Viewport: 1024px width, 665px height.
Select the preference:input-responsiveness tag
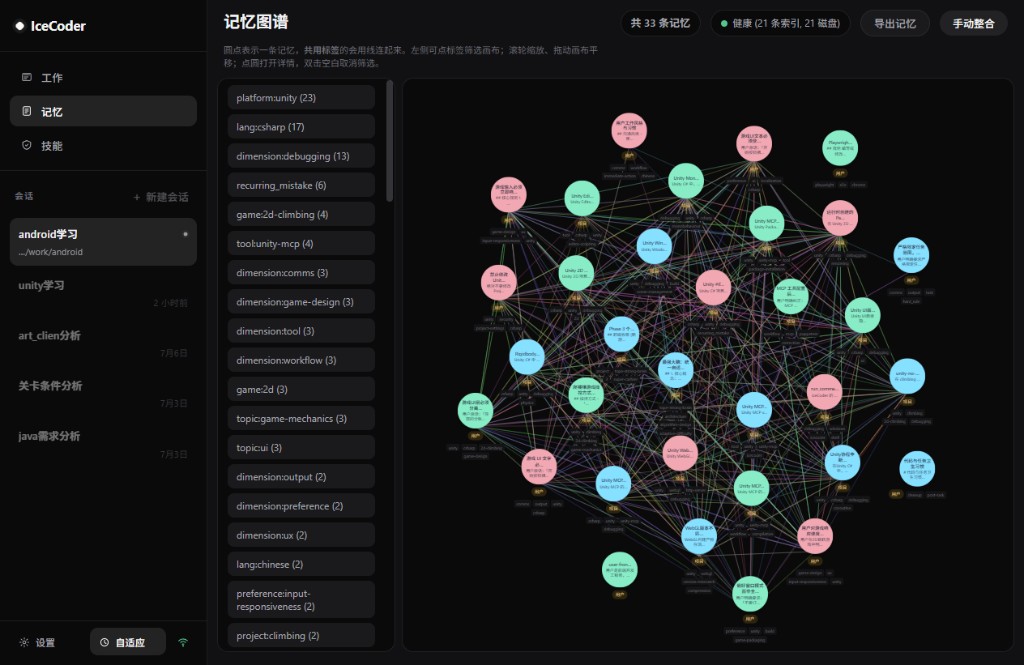coord(301,600)
